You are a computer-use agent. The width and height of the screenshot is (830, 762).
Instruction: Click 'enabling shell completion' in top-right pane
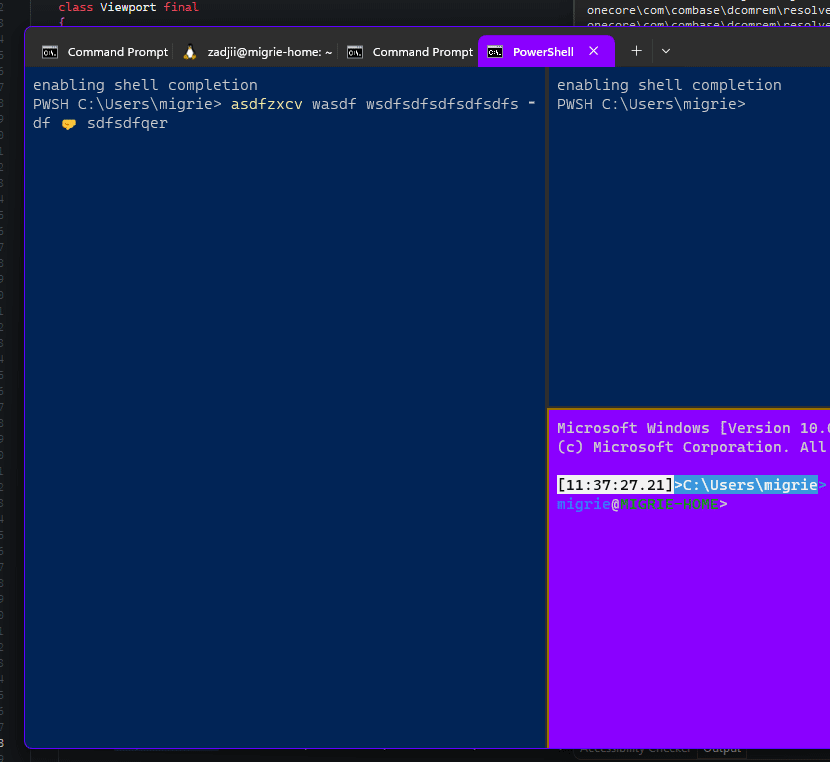tap(669, 85)
